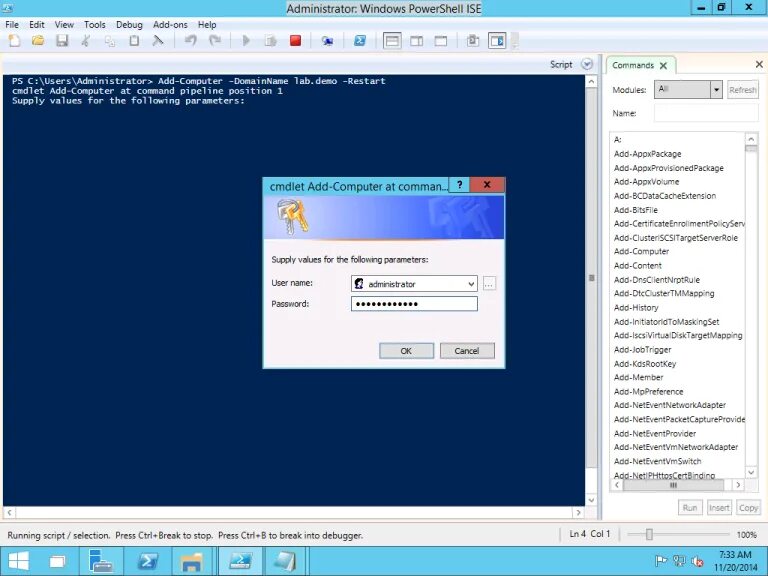Select Add-MpPreference in the commands list

pos(648,391)
